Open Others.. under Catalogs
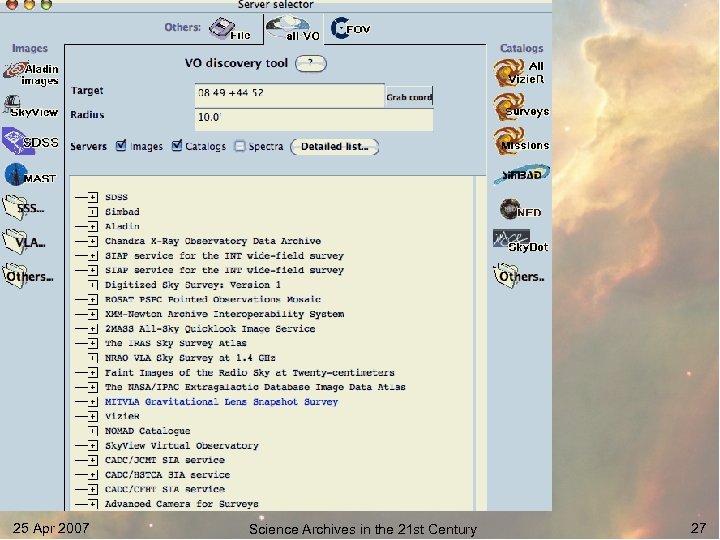720x540 pixels. (x=519, y=276)
